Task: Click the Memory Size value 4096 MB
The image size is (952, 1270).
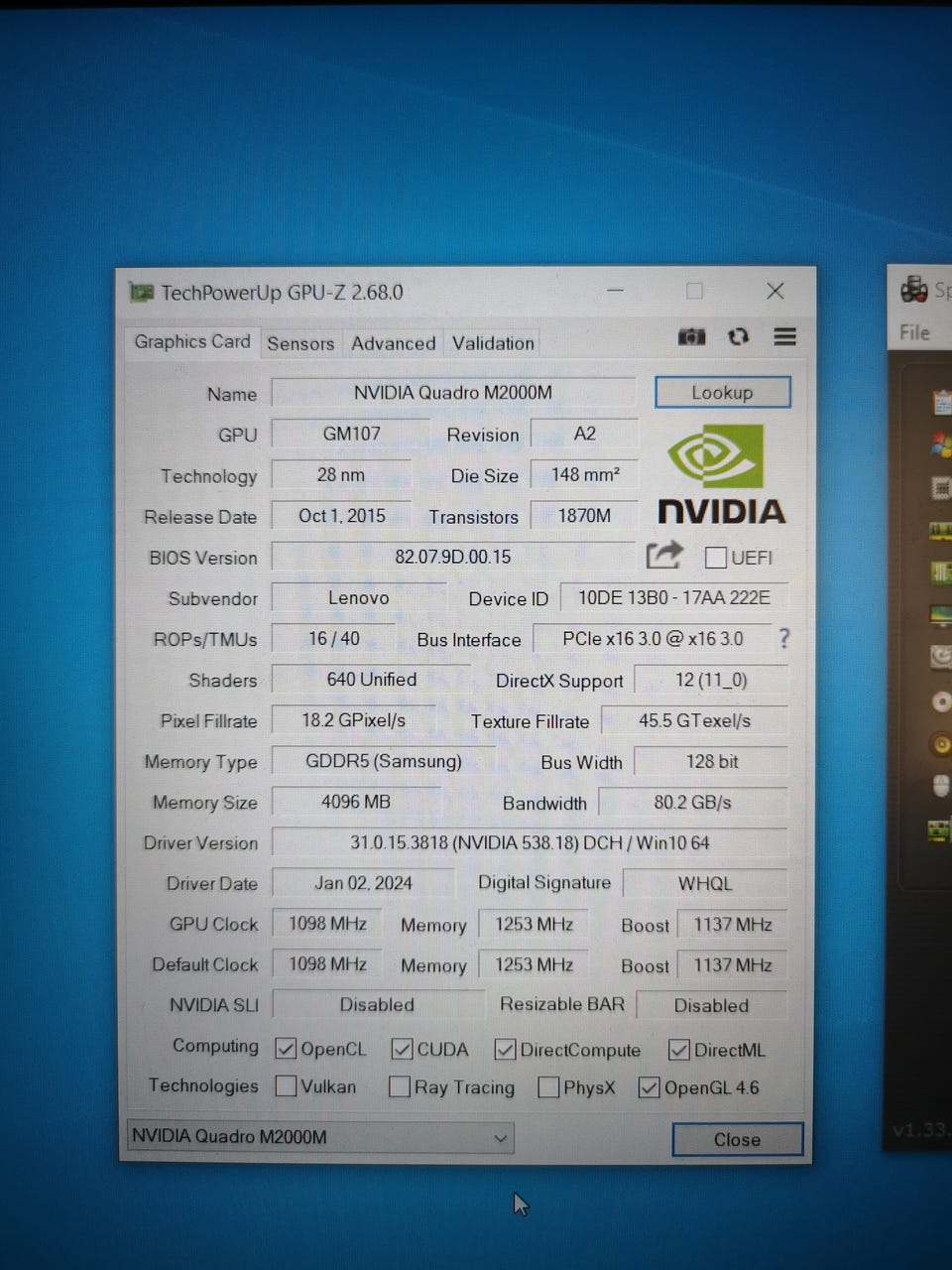Action: coord(356,801)
